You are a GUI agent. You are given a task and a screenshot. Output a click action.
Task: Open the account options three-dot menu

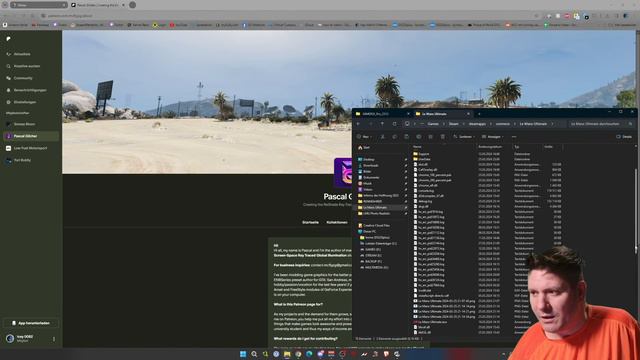[x=54, y=339]
